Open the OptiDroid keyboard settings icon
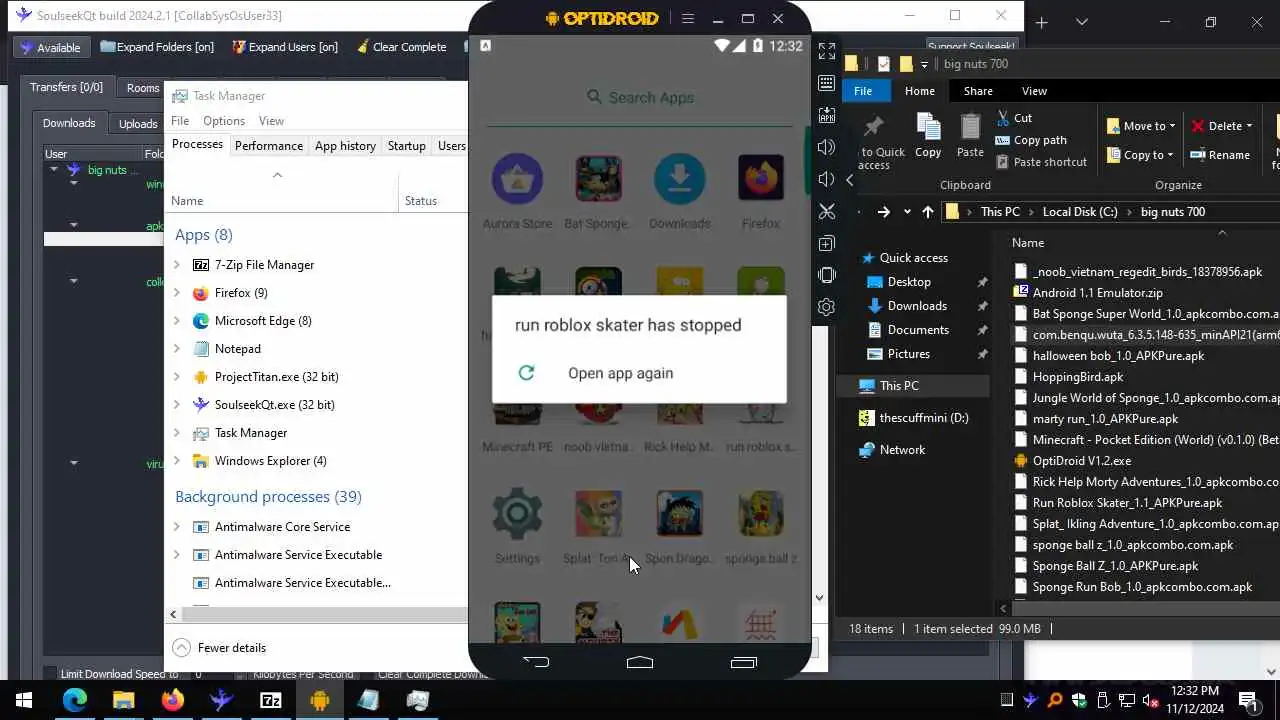 pyautogui.click(x=826, y=83)
